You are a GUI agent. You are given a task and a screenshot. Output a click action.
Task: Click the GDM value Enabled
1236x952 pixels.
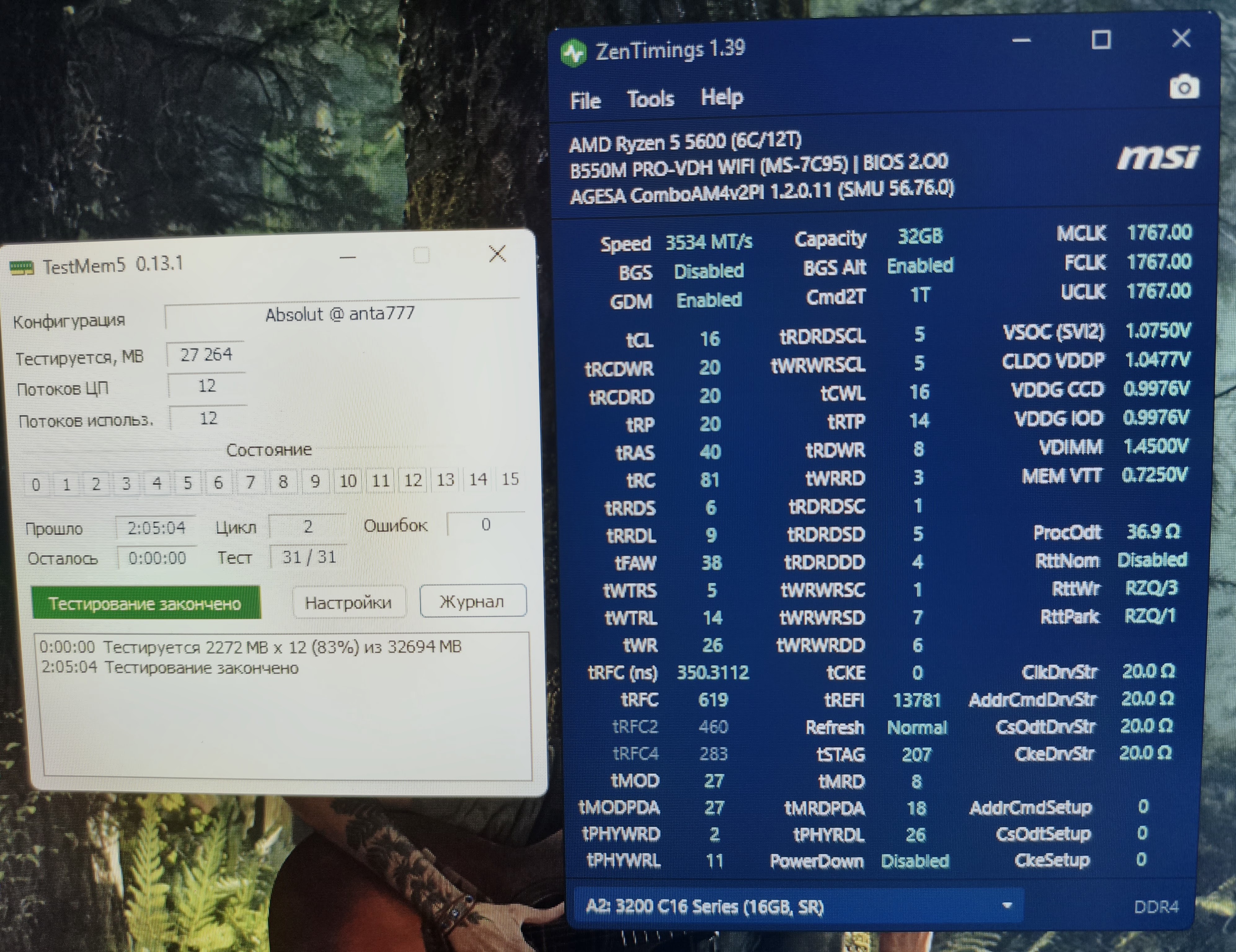[x=709, y=300]
